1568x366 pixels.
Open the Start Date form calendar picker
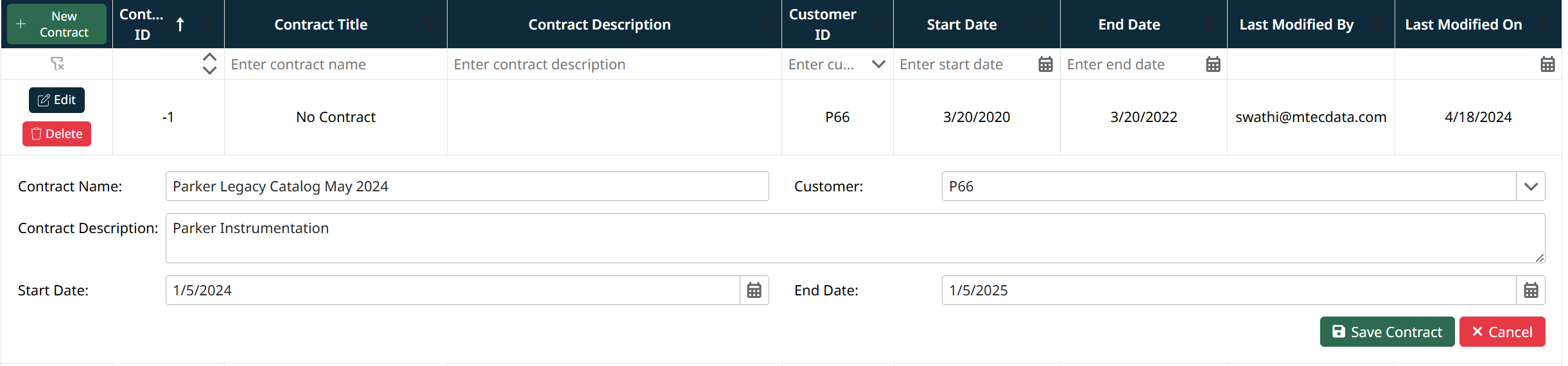pos(754,290)
